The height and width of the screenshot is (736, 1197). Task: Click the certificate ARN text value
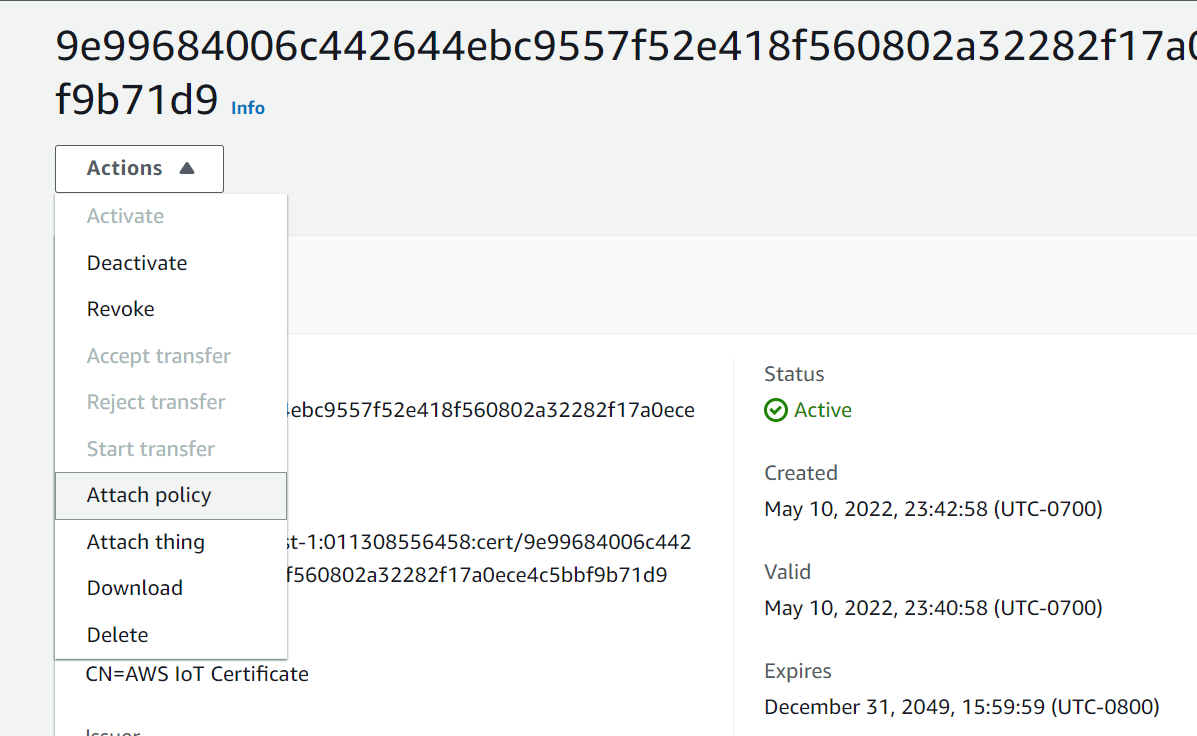coord(489,558)
